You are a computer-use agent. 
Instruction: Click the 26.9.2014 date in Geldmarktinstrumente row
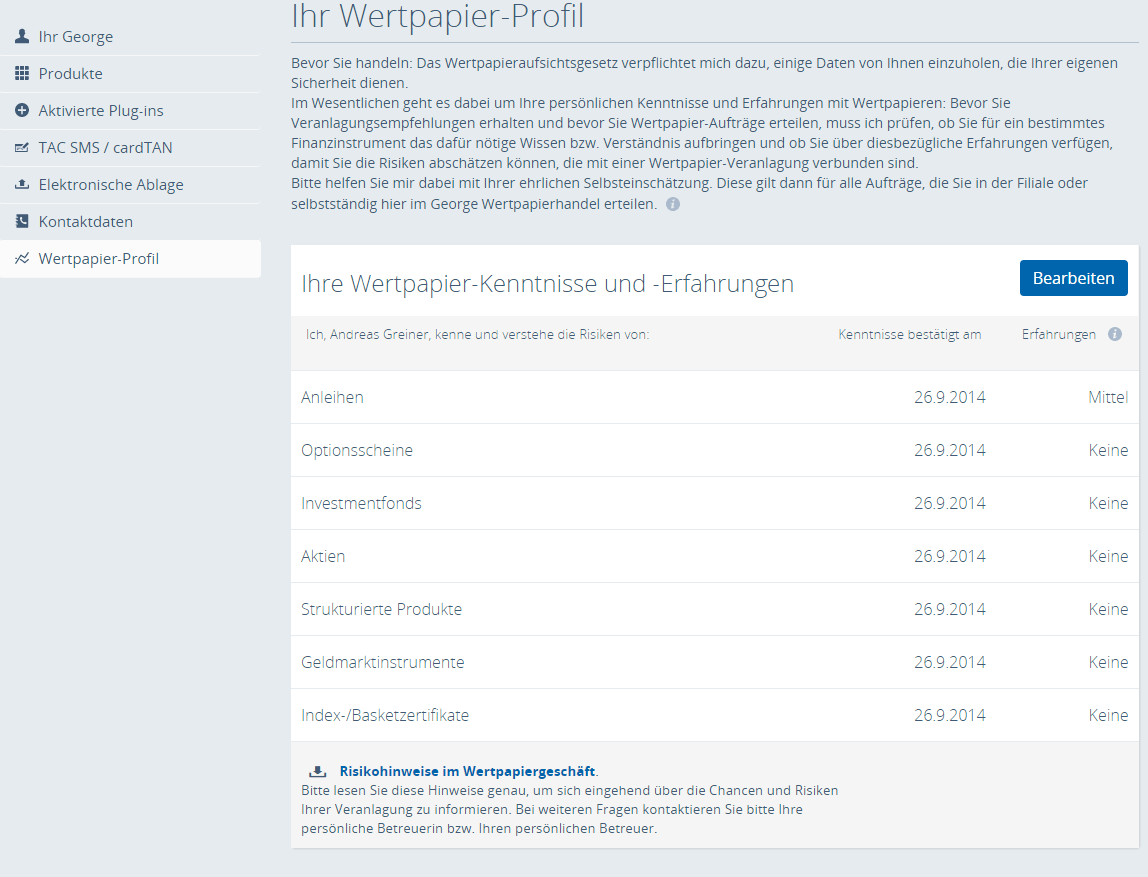(x=950, y=663)
